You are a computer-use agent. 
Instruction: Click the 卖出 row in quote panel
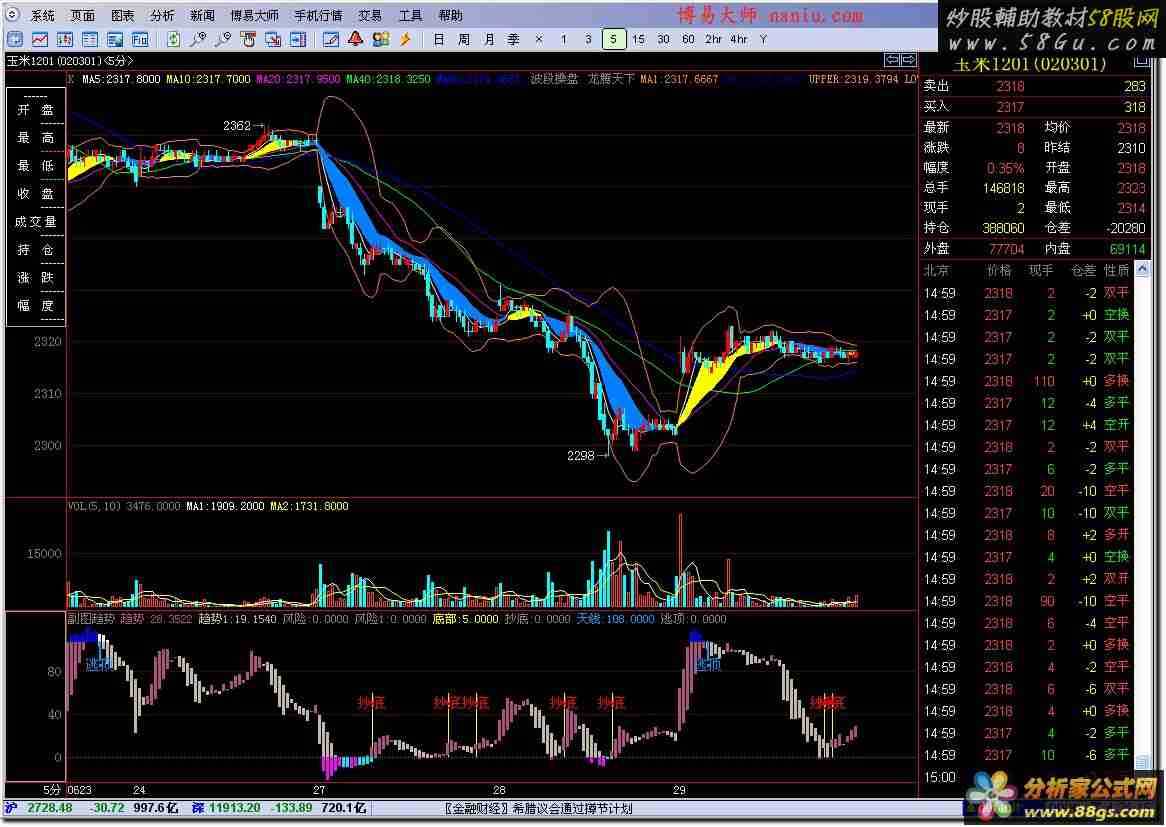pyautogui.click(x=1034, y=86)
